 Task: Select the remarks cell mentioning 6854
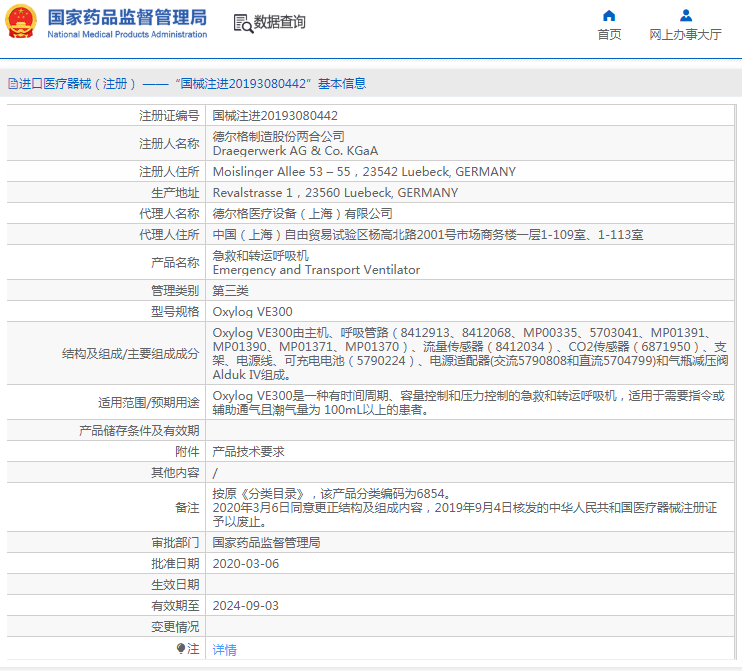click(x=470, y=507)
